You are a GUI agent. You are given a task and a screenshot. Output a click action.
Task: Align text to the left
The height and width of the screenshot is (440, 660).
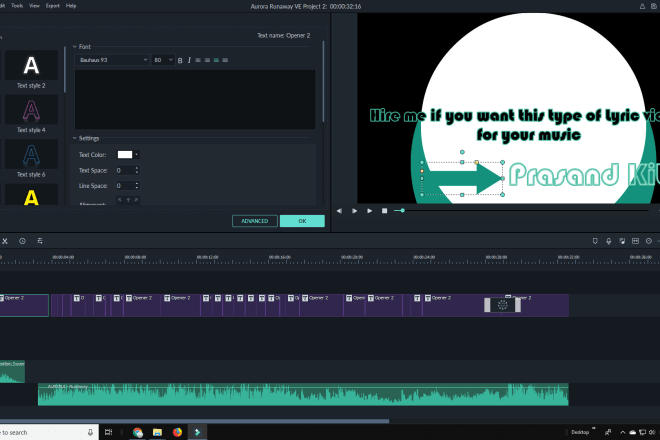(x=198, y=60)
